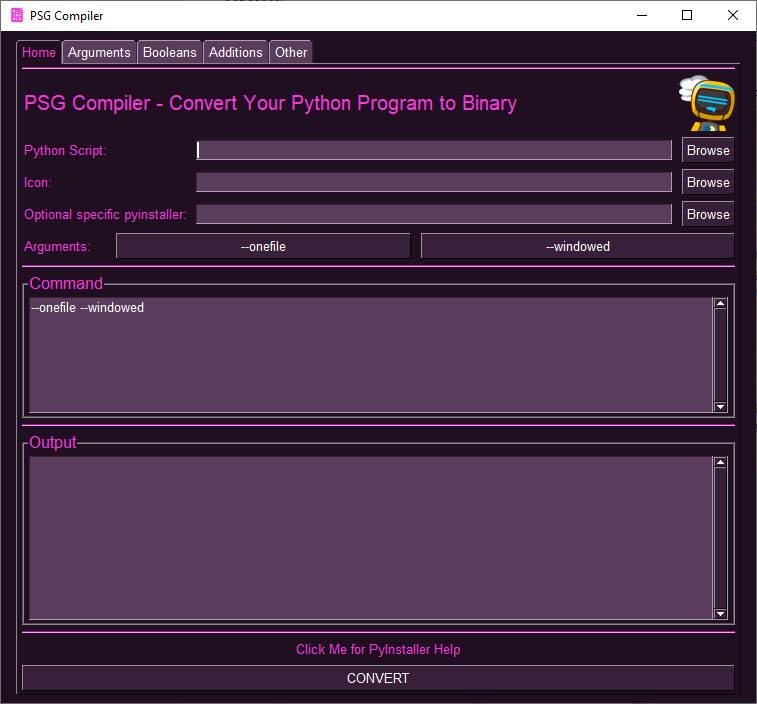Open the Click Me for PyInstaller Help link
The height and width of the screenshot is (704, 757).
(378, 649)
